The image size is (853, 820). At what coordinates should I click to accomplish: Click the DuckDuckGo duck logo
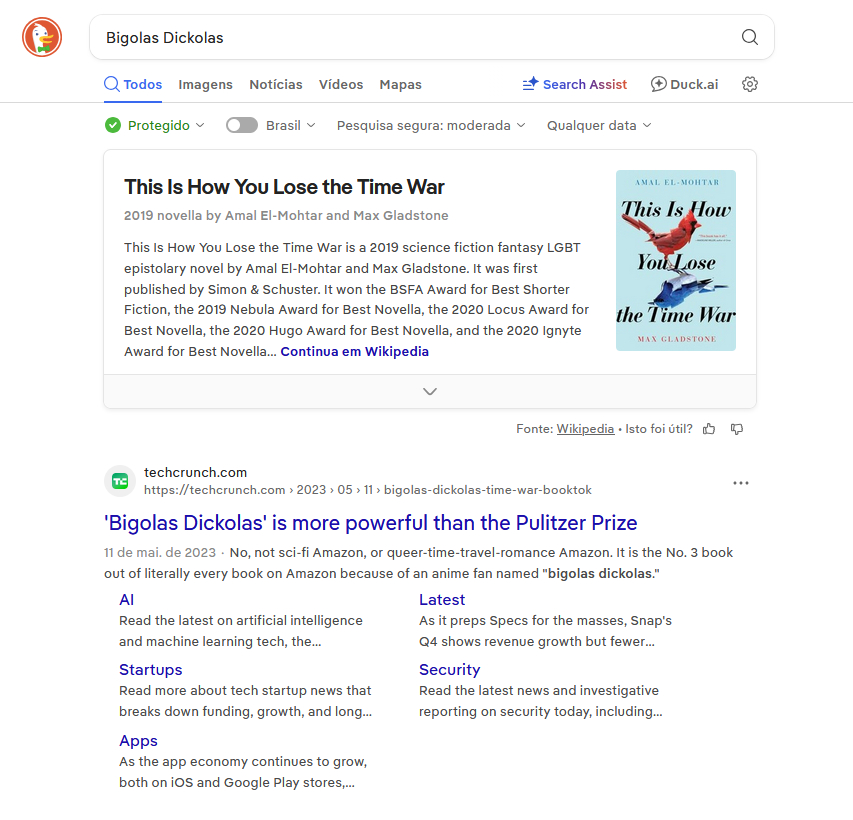pos(42,38)
